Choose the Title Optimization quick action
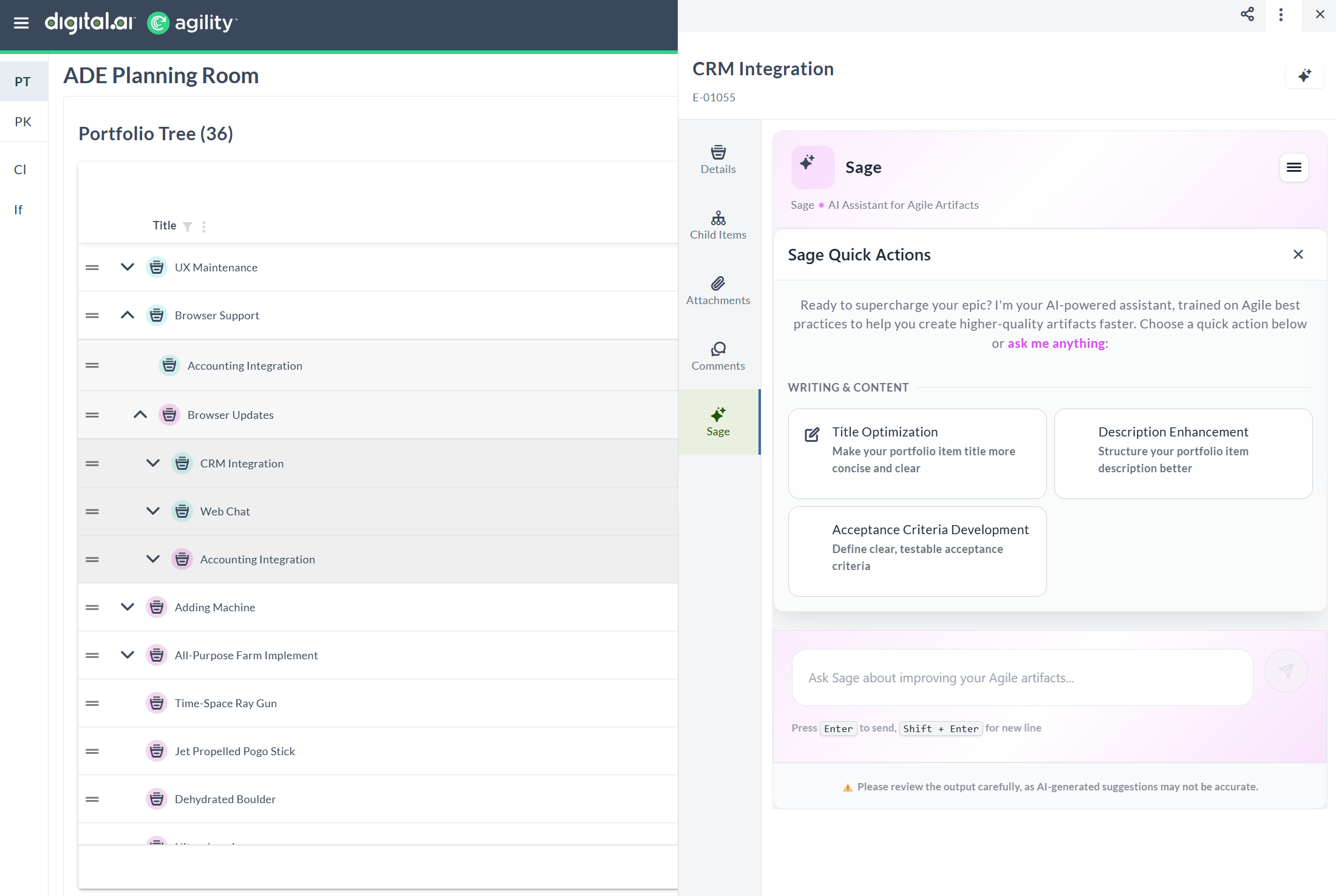The width and height of the screenshot is (1336, 896). tap(917, 453)
